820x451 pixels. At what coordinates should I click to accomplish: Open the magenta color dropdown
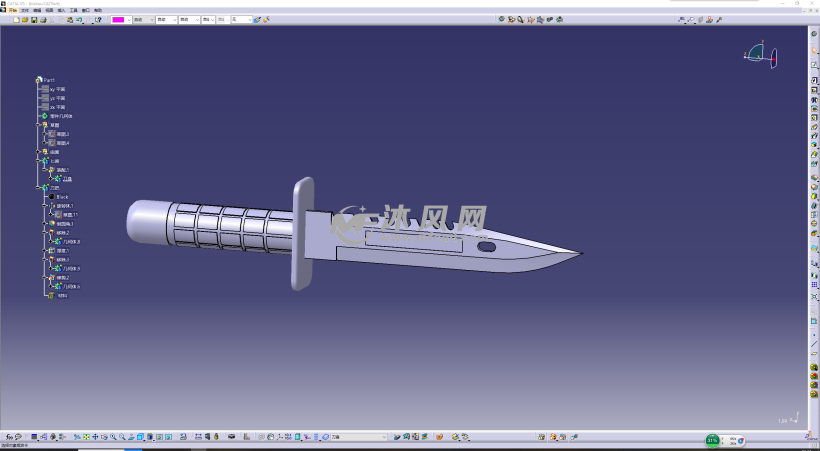[x=127, y=19]
